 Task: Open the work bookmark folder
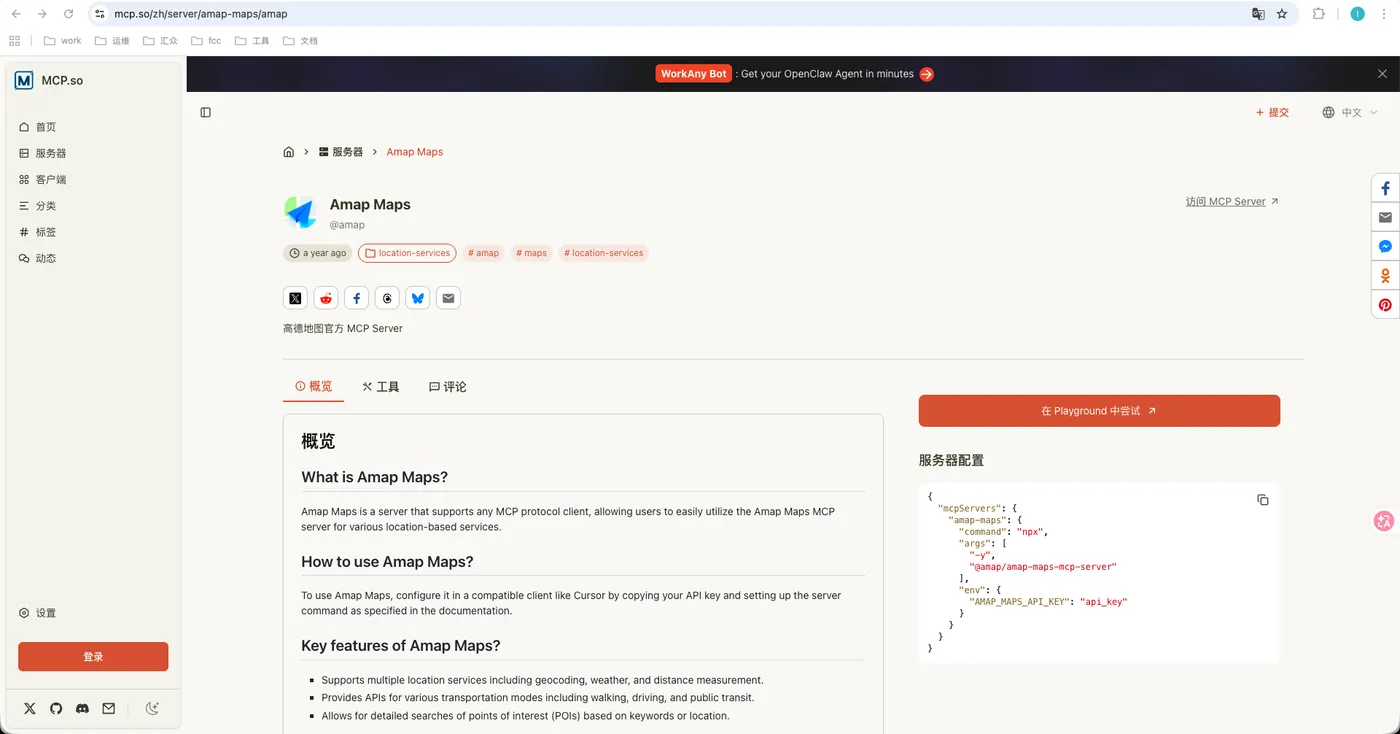coord(63,41)
